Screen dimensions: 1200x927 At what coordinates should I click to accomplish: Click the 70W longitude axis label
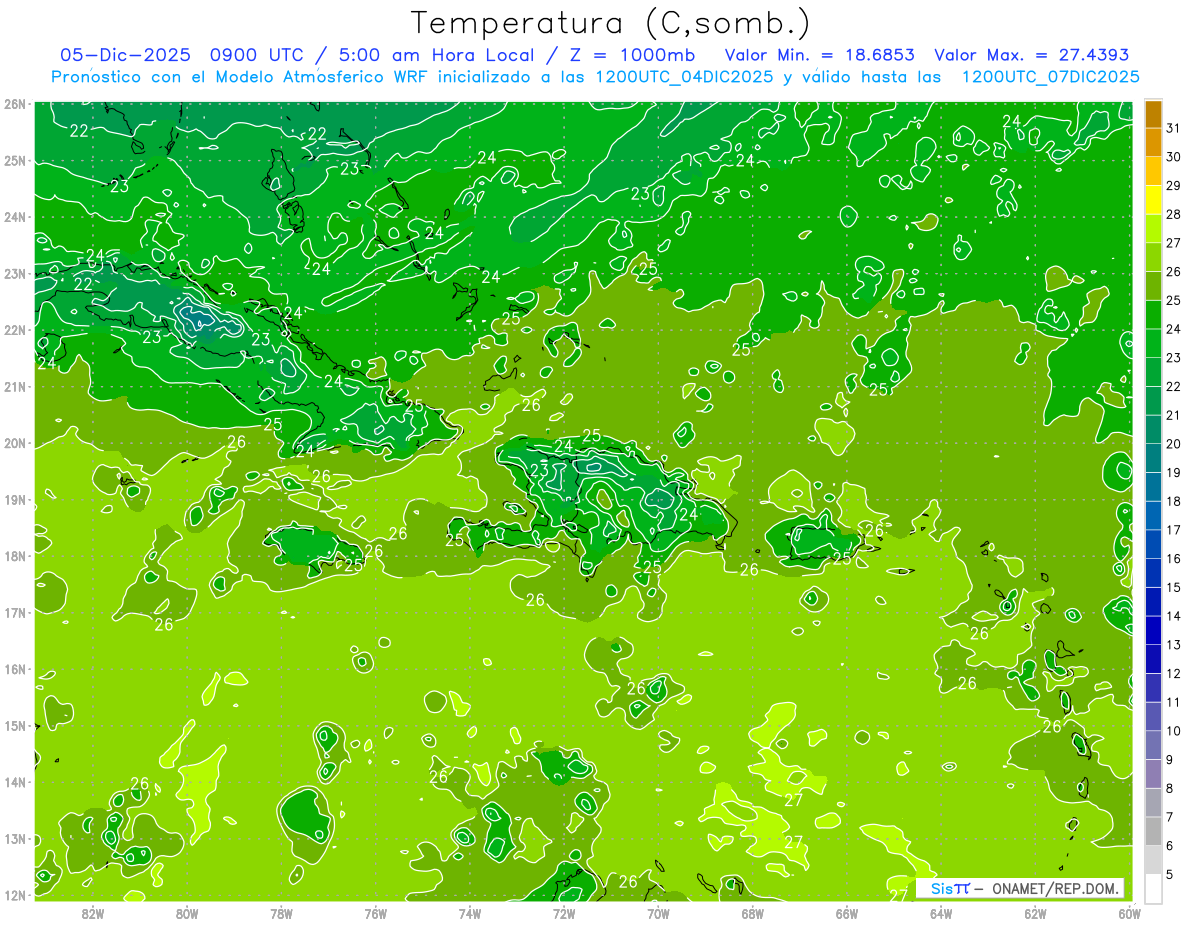[658, 912]
